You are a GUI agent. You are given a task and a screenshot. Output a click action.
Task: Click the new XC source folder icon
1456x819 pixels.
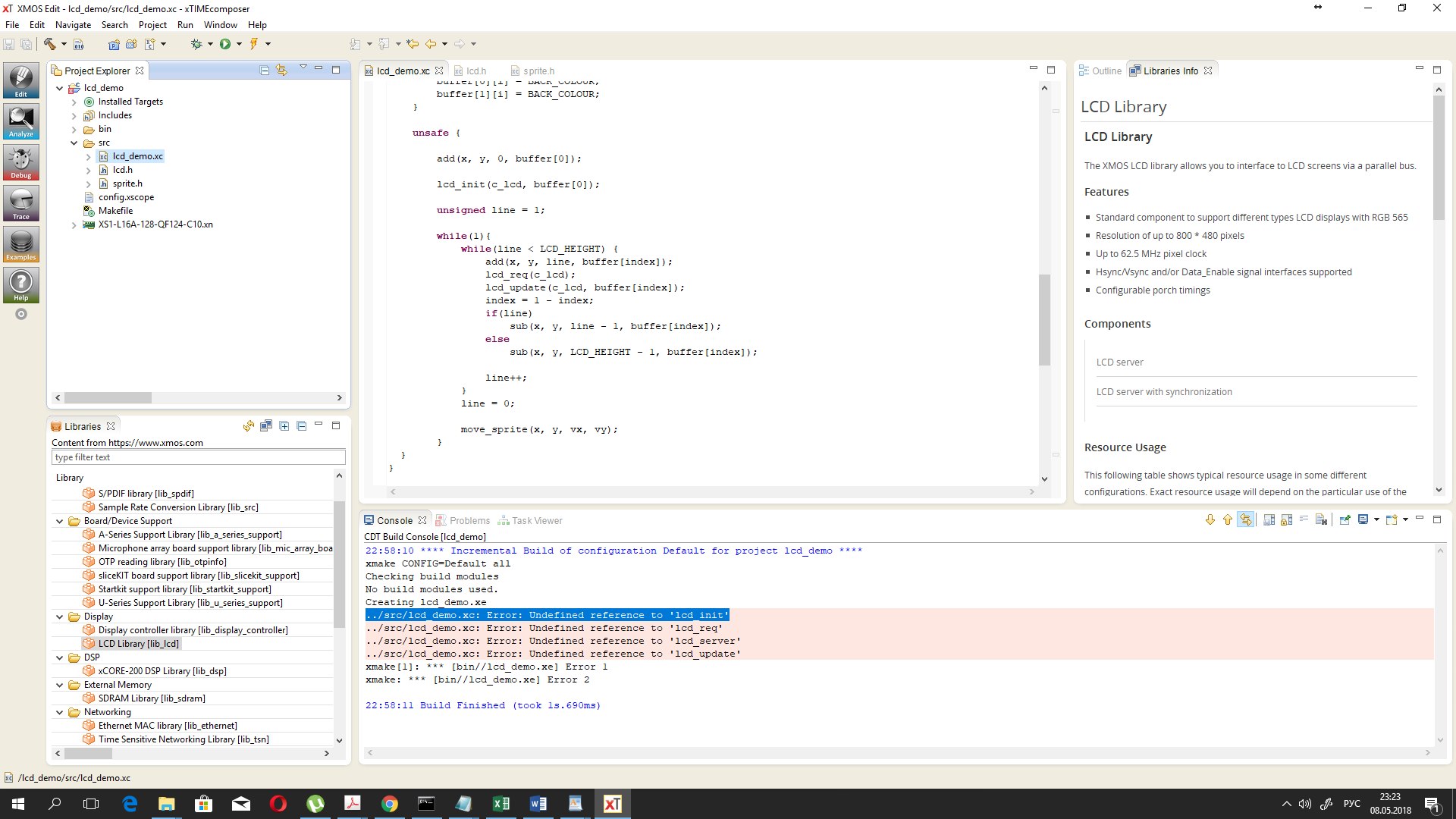click(131, 44)
